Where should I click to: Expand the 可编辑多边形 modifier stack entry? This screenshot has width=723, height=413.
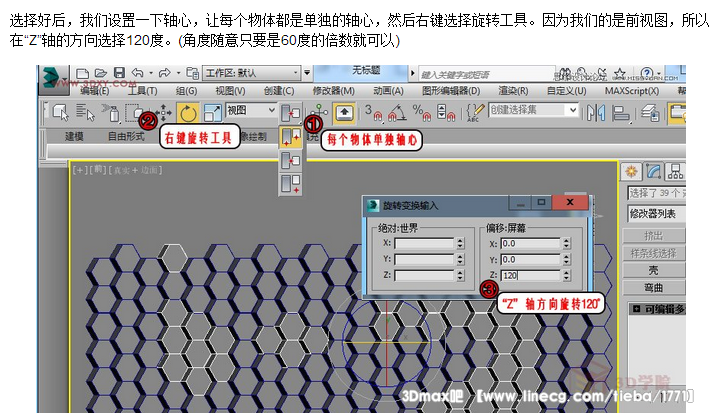(636, 309)
